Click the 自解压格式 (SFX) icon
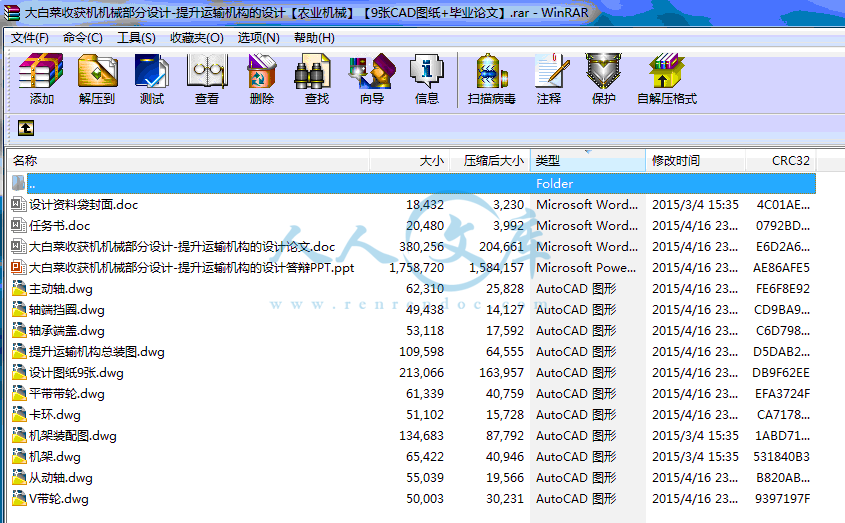The height and width of the screenshot is (523, 845). pyautogui.click(x=667, y=71)
